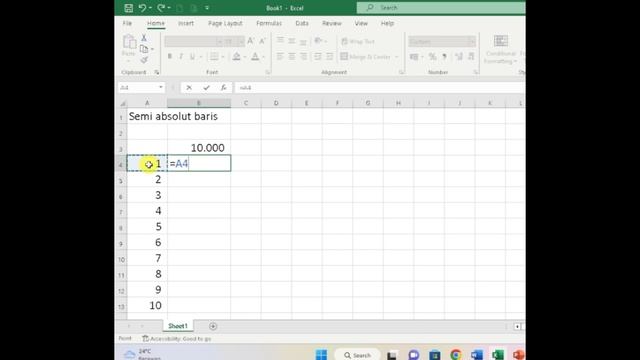
Task: Apply the font color letter A
Action: 255,57
